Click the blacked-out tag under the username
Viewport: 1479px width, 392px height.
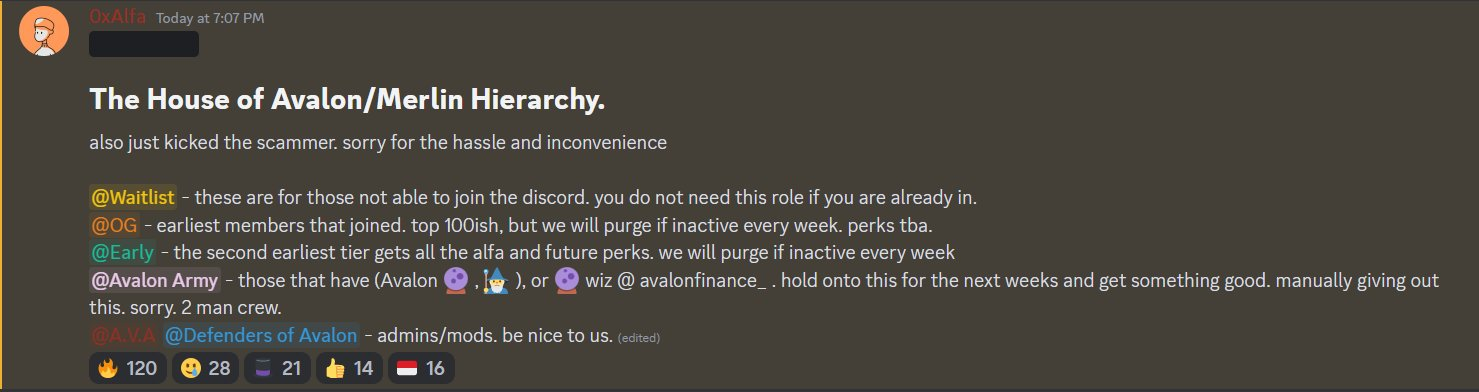pos(144,44)
